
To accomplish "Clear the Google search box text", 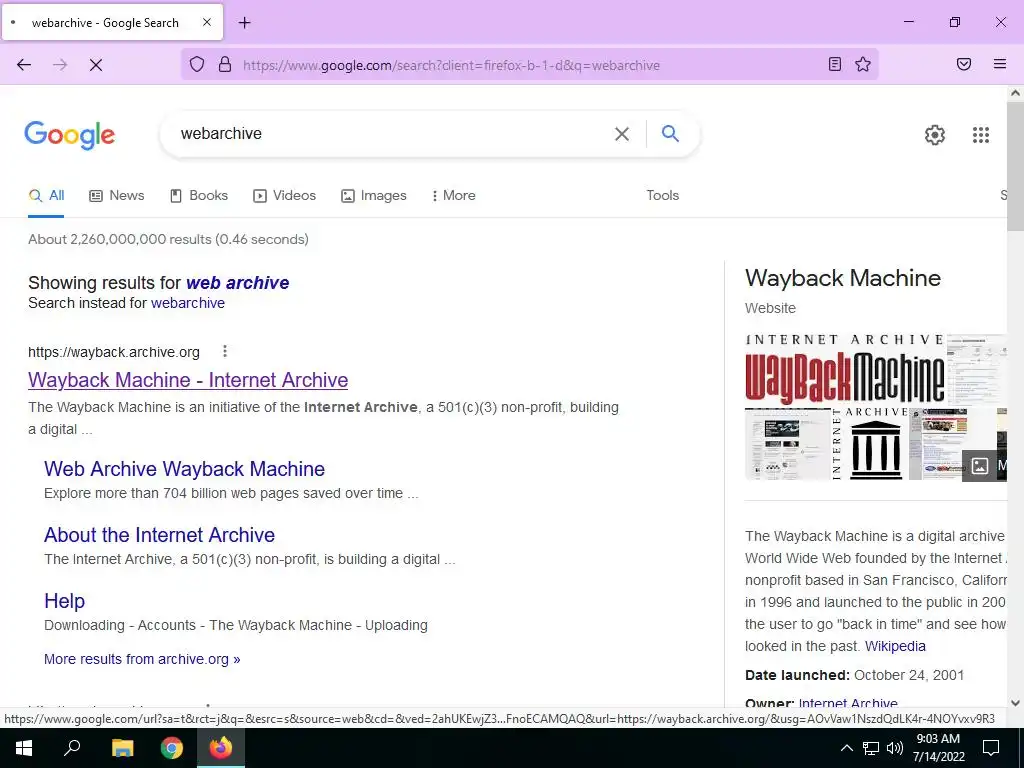I will [622, 134].
